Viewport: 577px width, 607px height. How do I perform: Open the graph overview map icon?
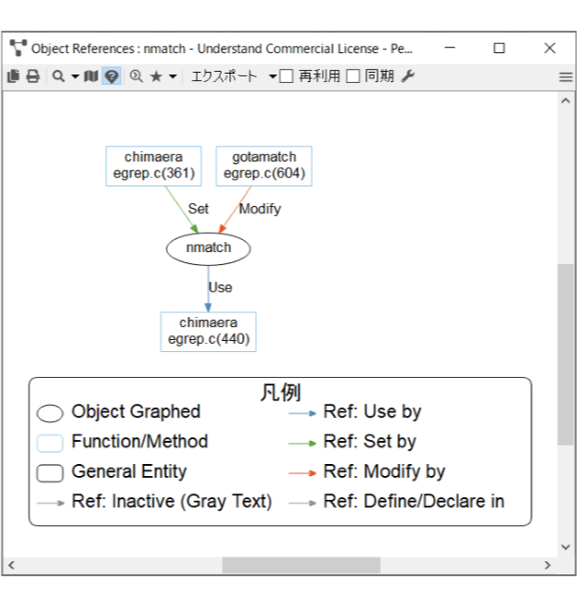click(91, 76)
